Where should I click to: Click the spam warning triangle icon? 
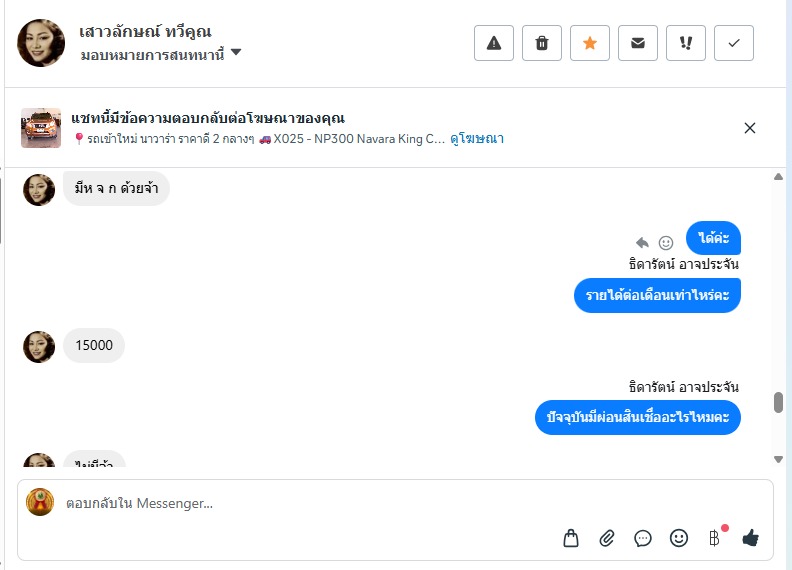coord(494,43)
